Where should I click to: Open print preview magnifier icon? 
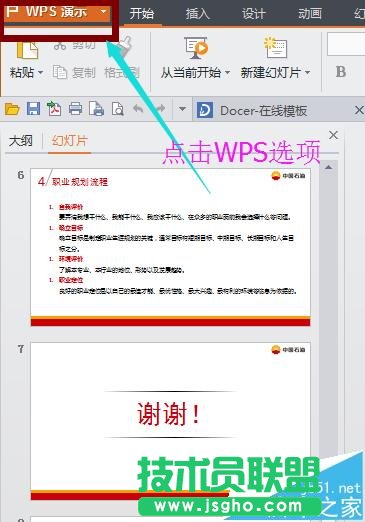pyautogui.click(x=118, y=109)
